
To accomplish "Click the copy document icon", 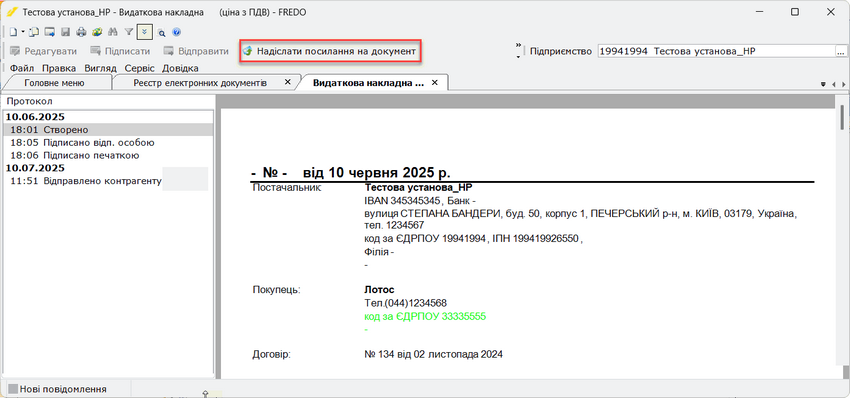I will [x=34, y=32].
